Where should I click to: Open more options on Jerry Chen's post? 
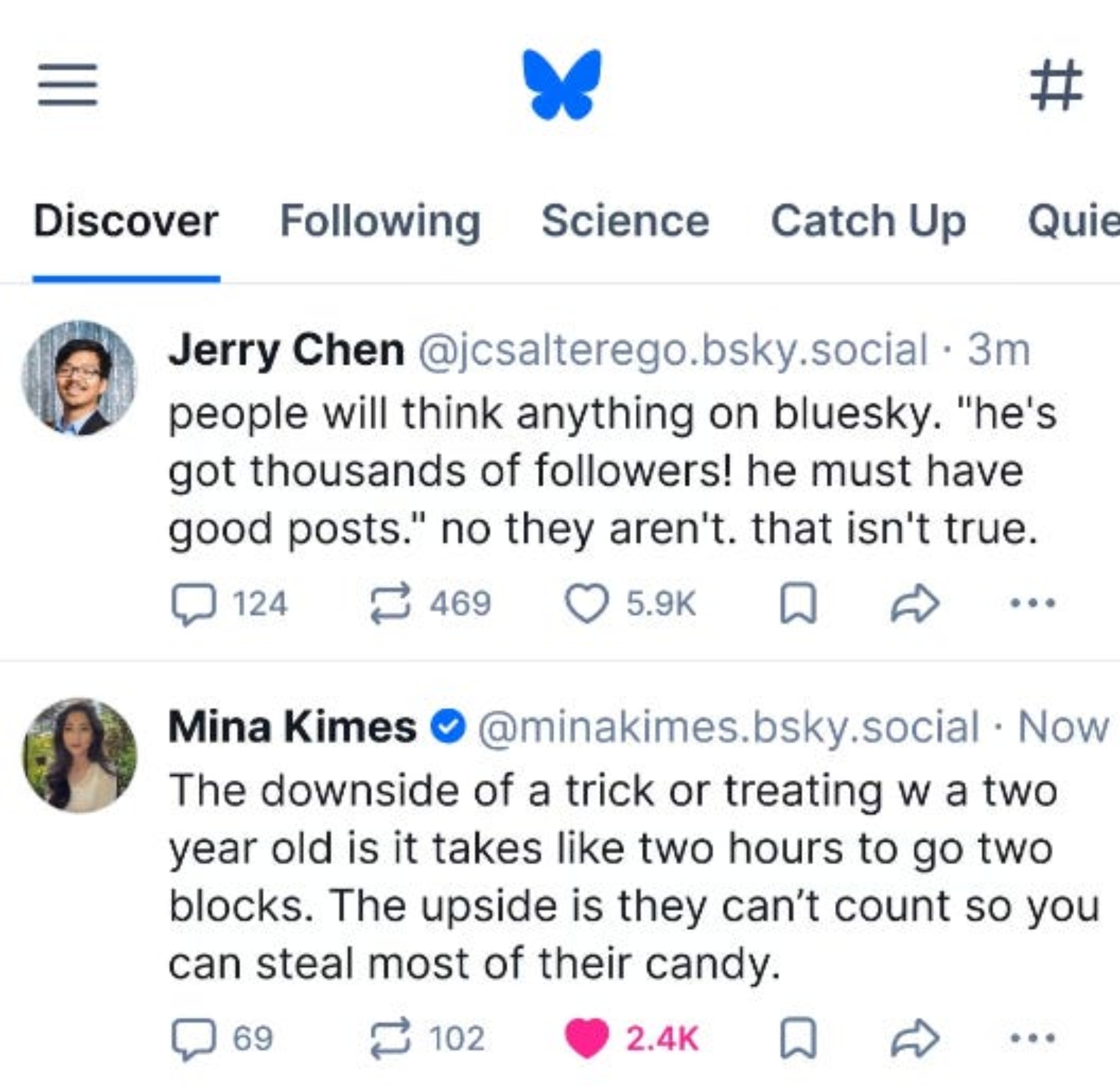pyautogui.click(x=1033, y=603)
